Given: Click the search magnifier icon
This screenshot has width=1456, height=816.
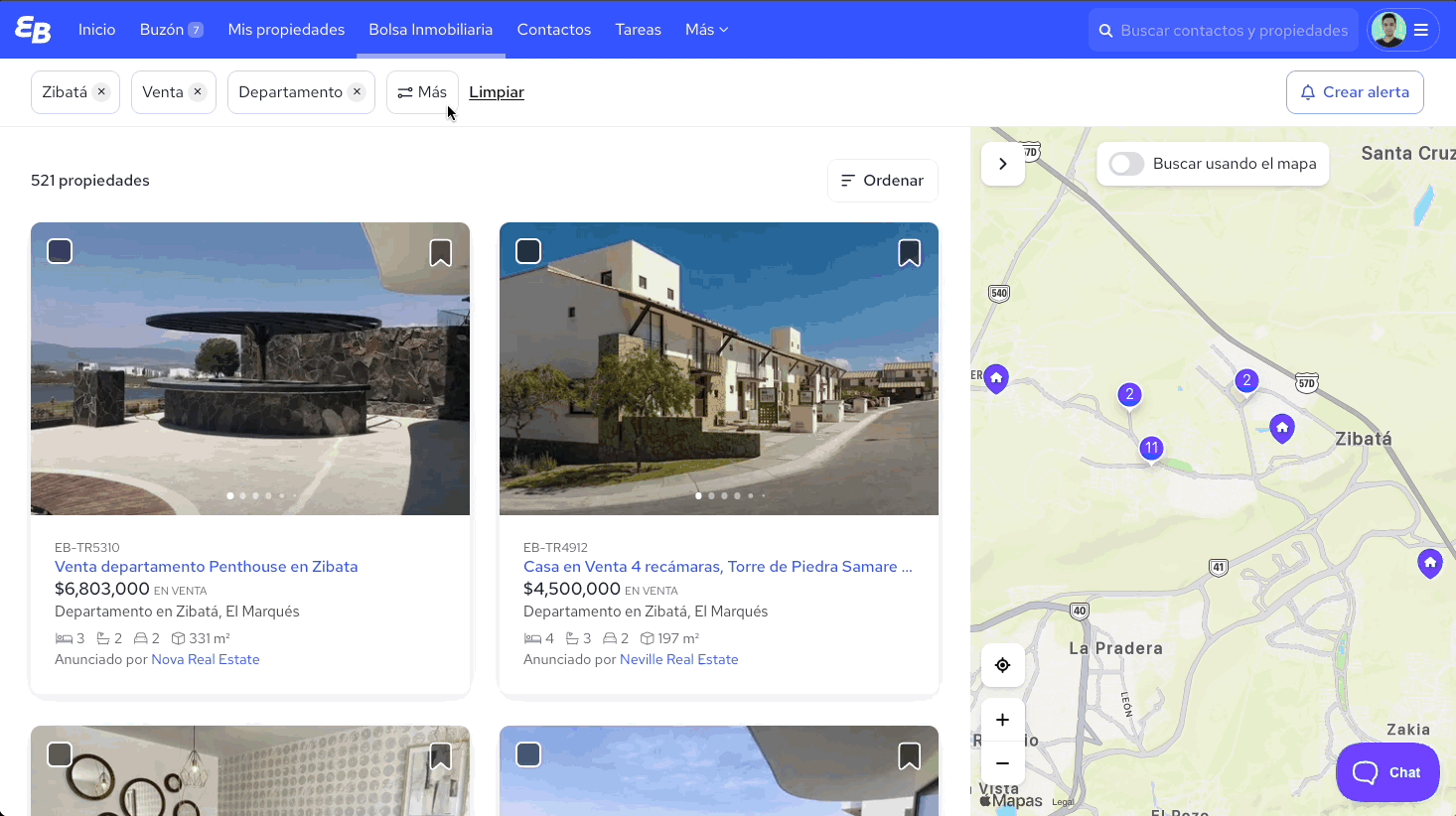Looking at the screenshot, I should pos(1105,31).
